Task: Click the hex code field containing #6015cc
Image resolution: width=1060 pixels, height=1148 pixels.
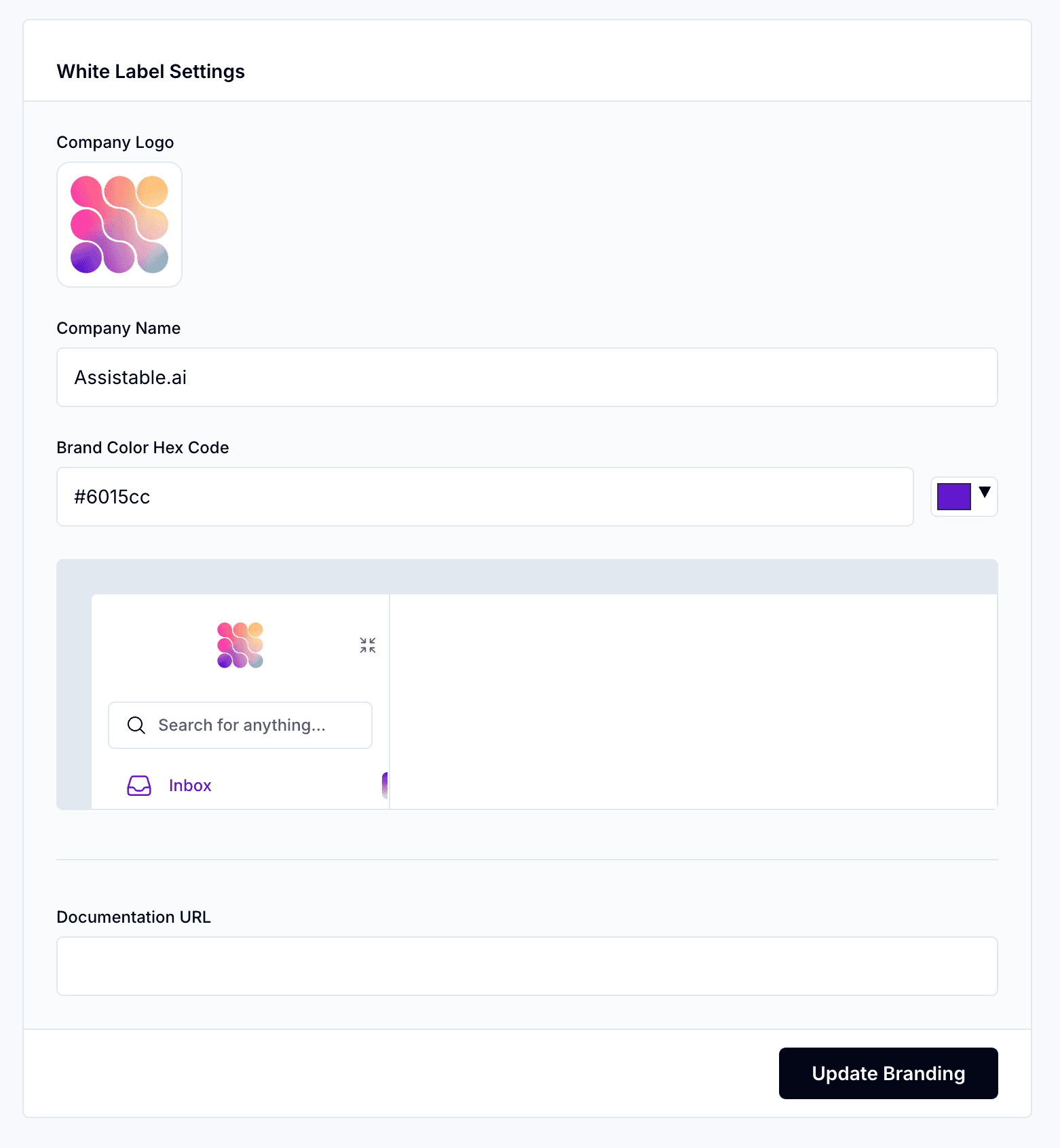Action: [485, 496]
